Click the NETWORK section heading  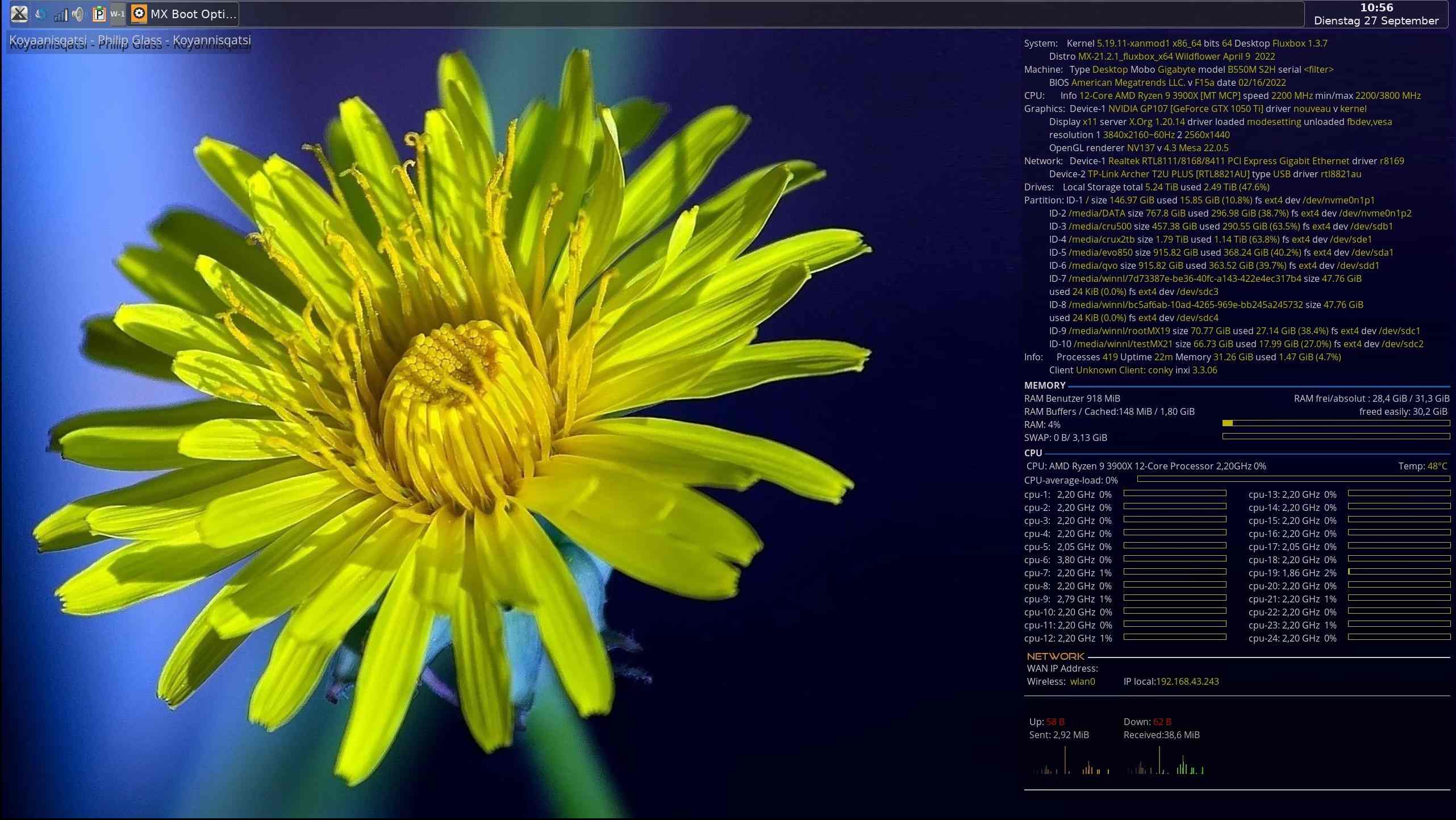pos(1056,656)
